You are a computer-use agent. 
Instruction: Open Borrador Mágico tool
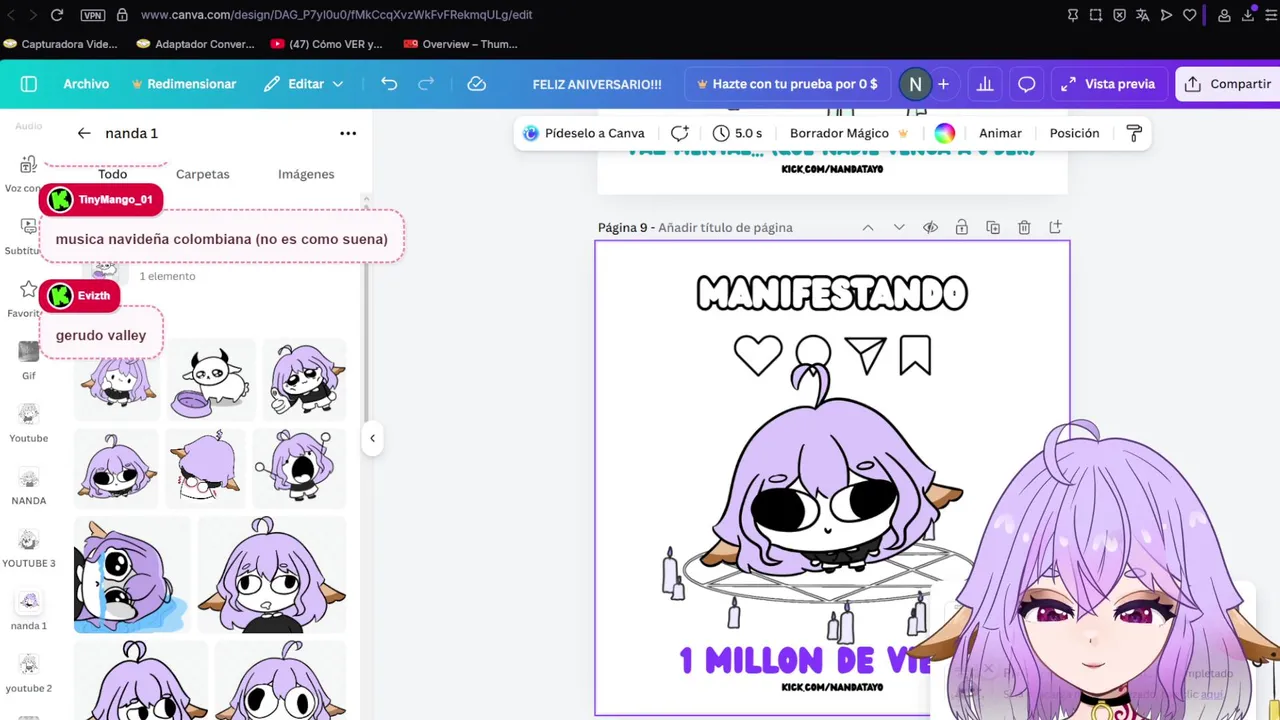click(849, 133)
